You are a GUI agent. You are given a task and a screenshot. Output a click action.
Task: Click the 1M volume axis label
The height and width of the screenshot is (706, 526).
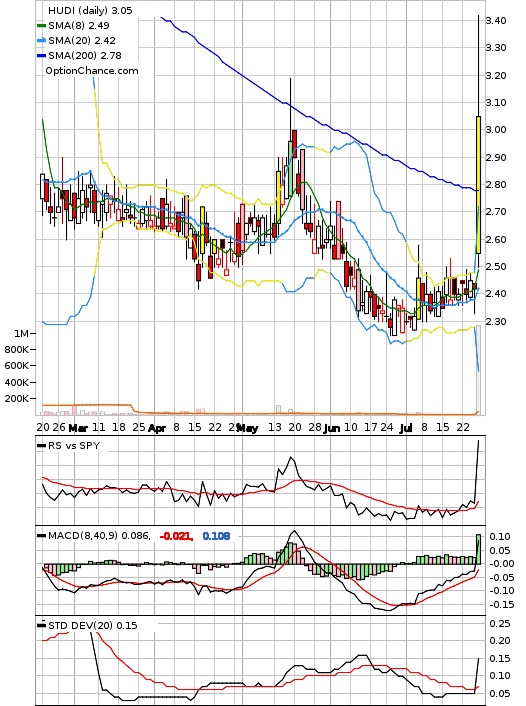click(x=21, y=334)
